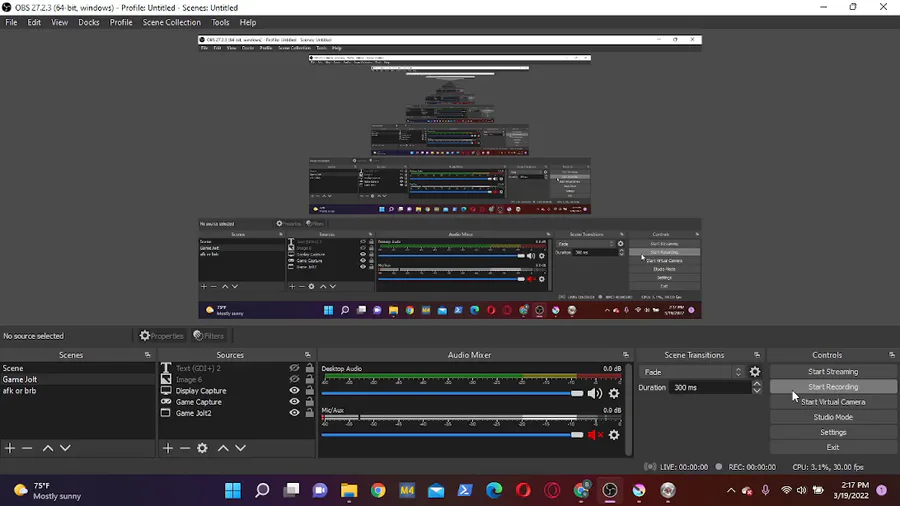The width and height of the screenshot is (900, 506).
Task: Open File menu
Action: pos(11,22)
